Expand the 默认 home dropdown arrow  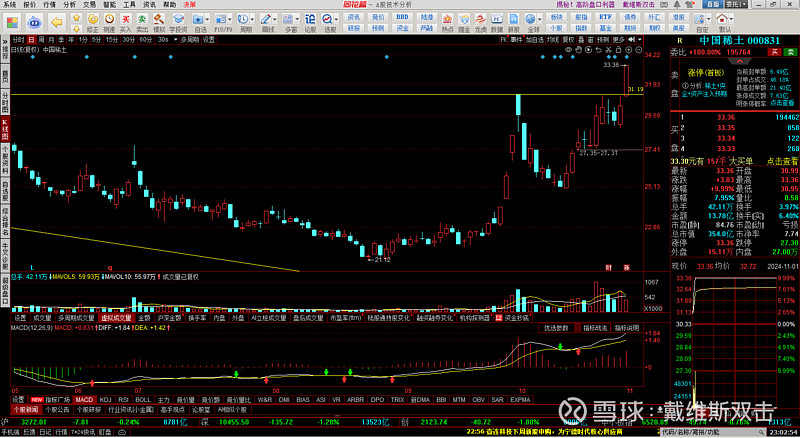732,19
